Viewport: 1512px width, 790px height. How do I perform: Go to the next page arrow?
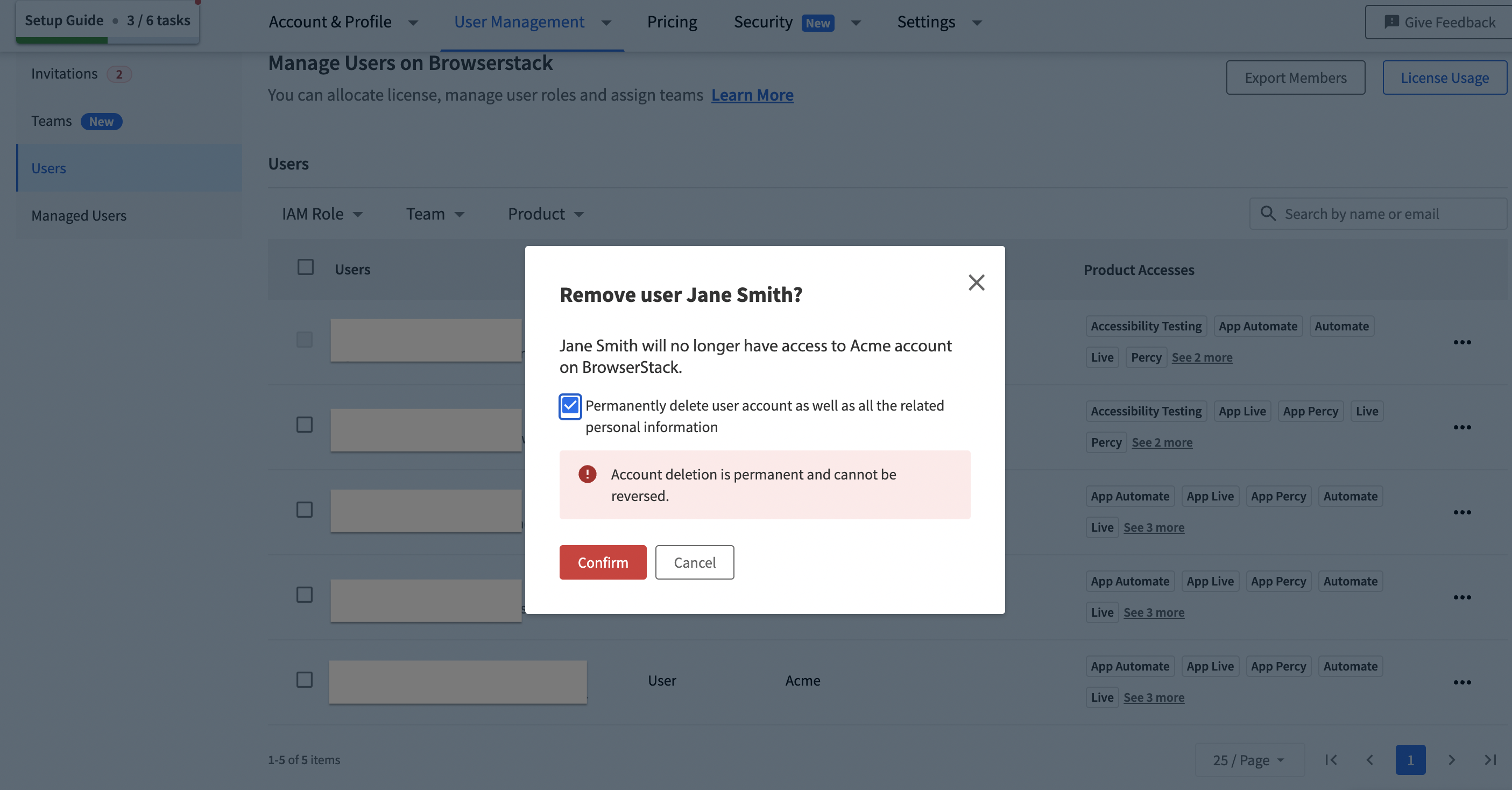click(1451, 759)
